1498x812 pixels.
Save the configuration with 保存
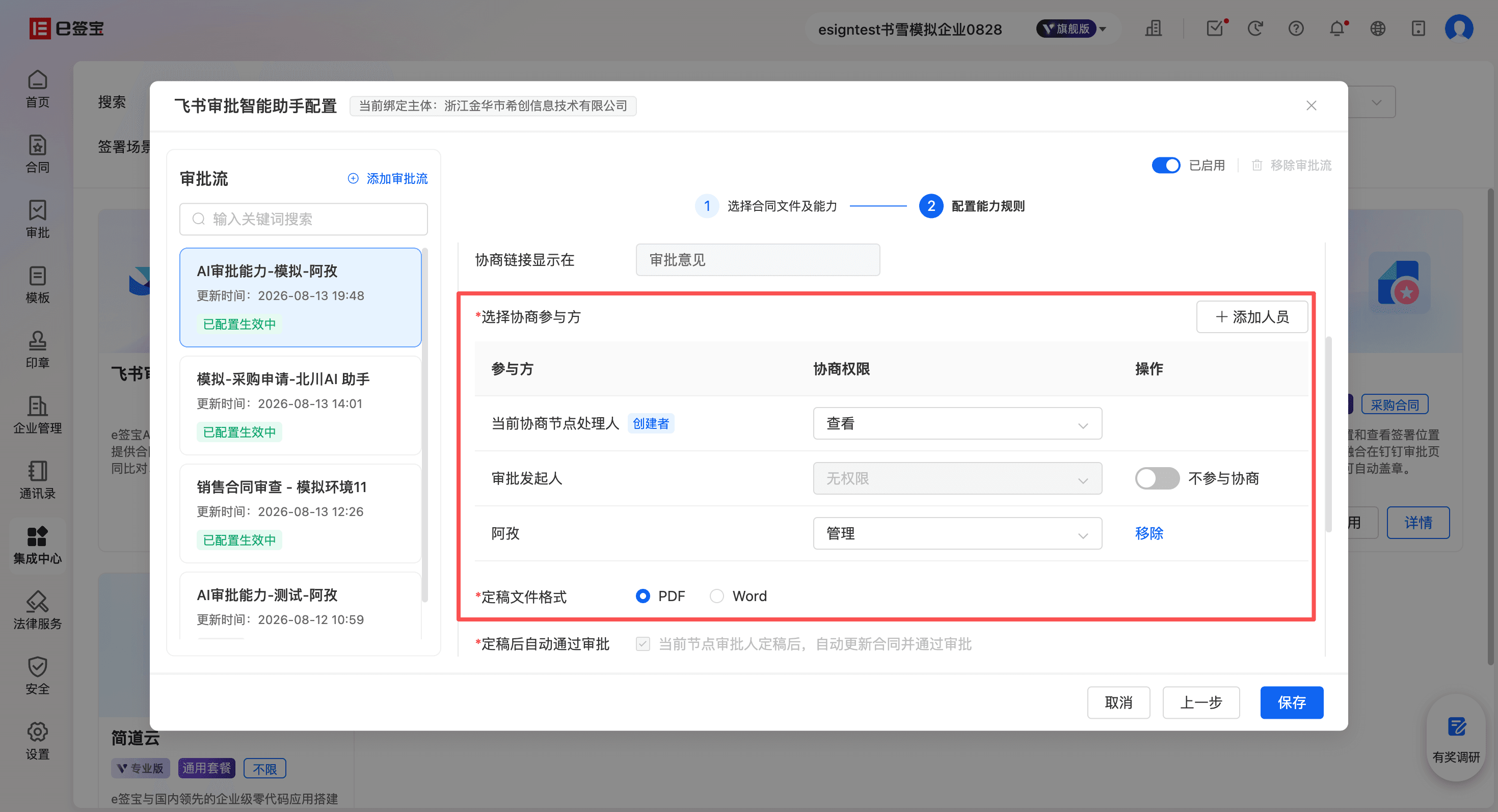pos(1292,702)
